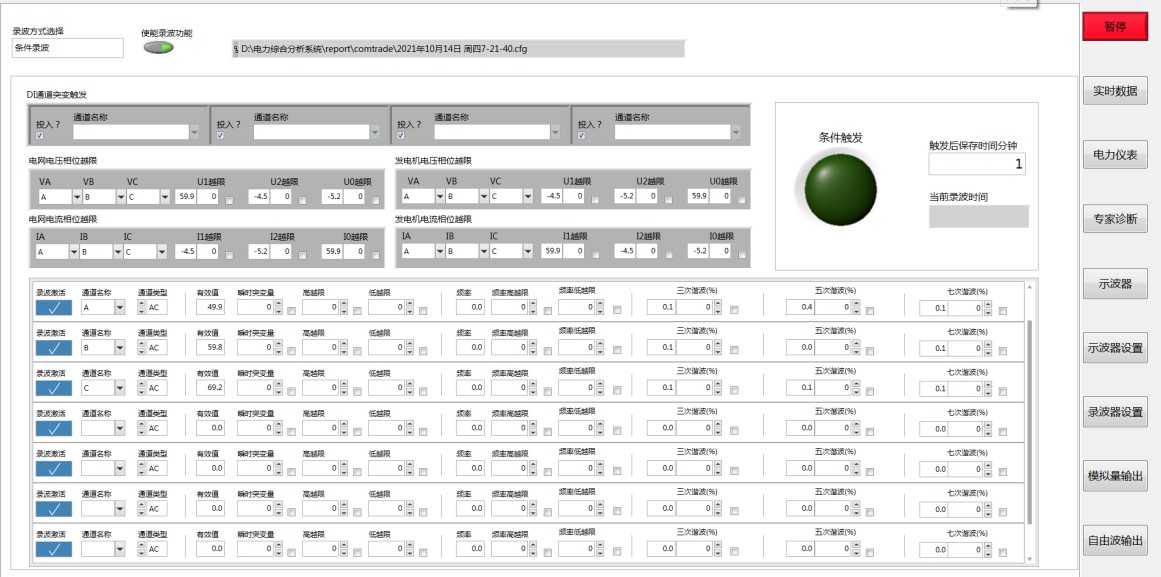This screenshot has height=577, width=1161.
Task: Enable 低越限 checkbox in channel C row
Action: (423, 391)
